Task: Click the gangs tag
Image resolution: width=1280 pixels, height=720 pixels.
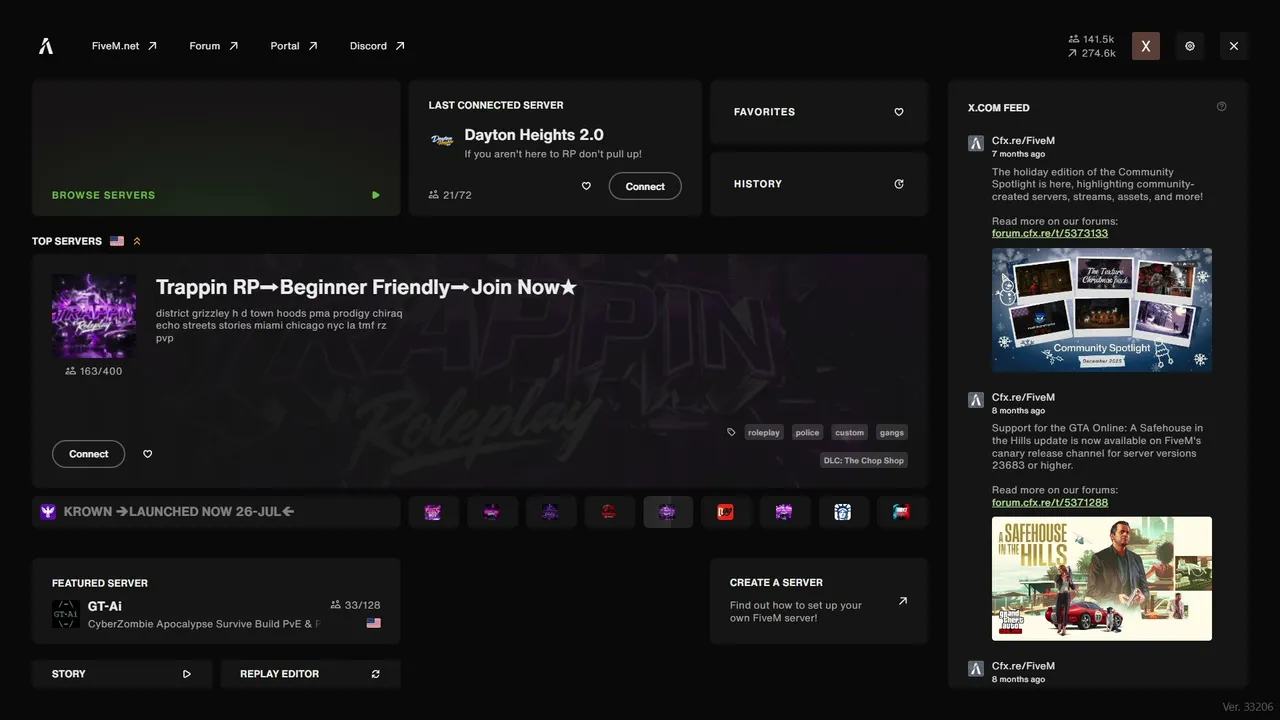Action: coord(892,433)
